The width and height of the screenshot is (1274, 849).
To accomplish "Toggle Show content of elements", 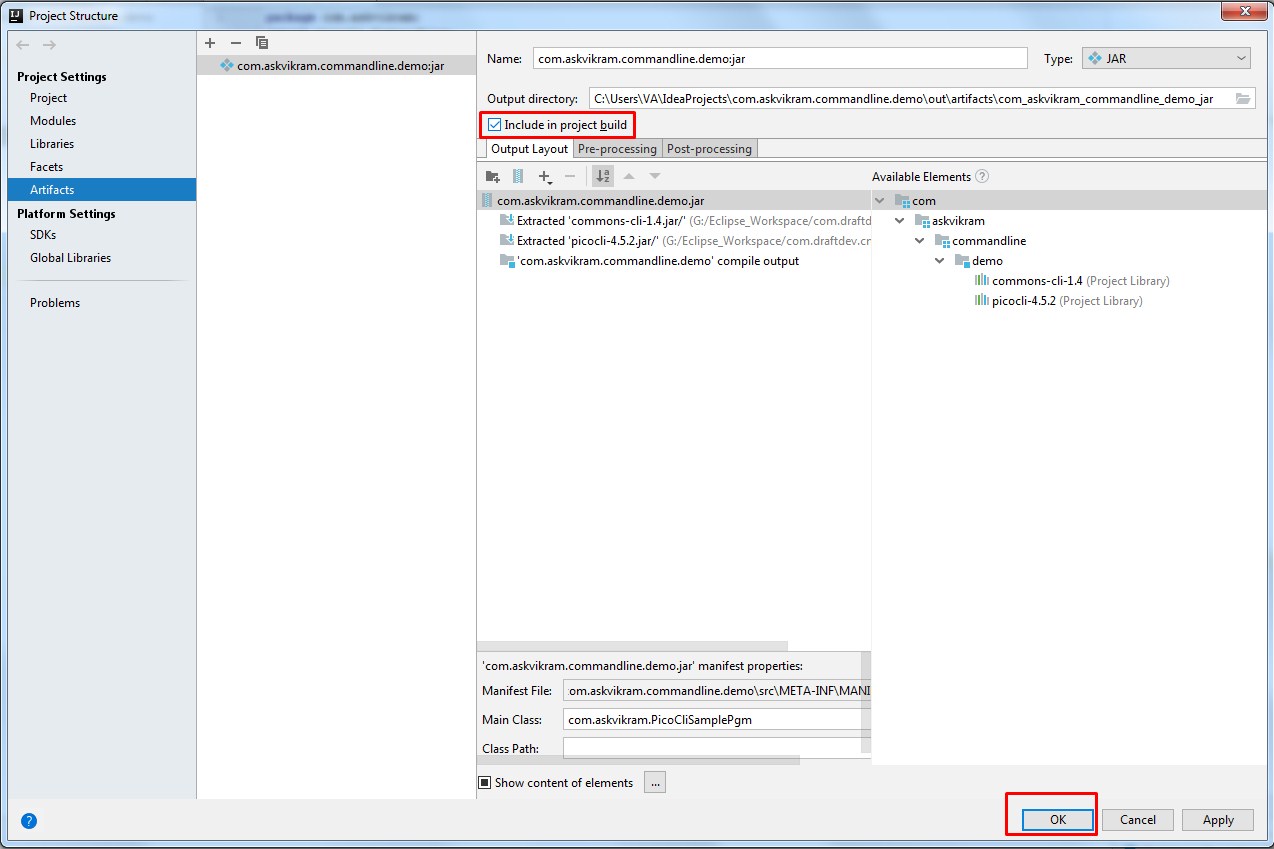I will tap(486, 782).
